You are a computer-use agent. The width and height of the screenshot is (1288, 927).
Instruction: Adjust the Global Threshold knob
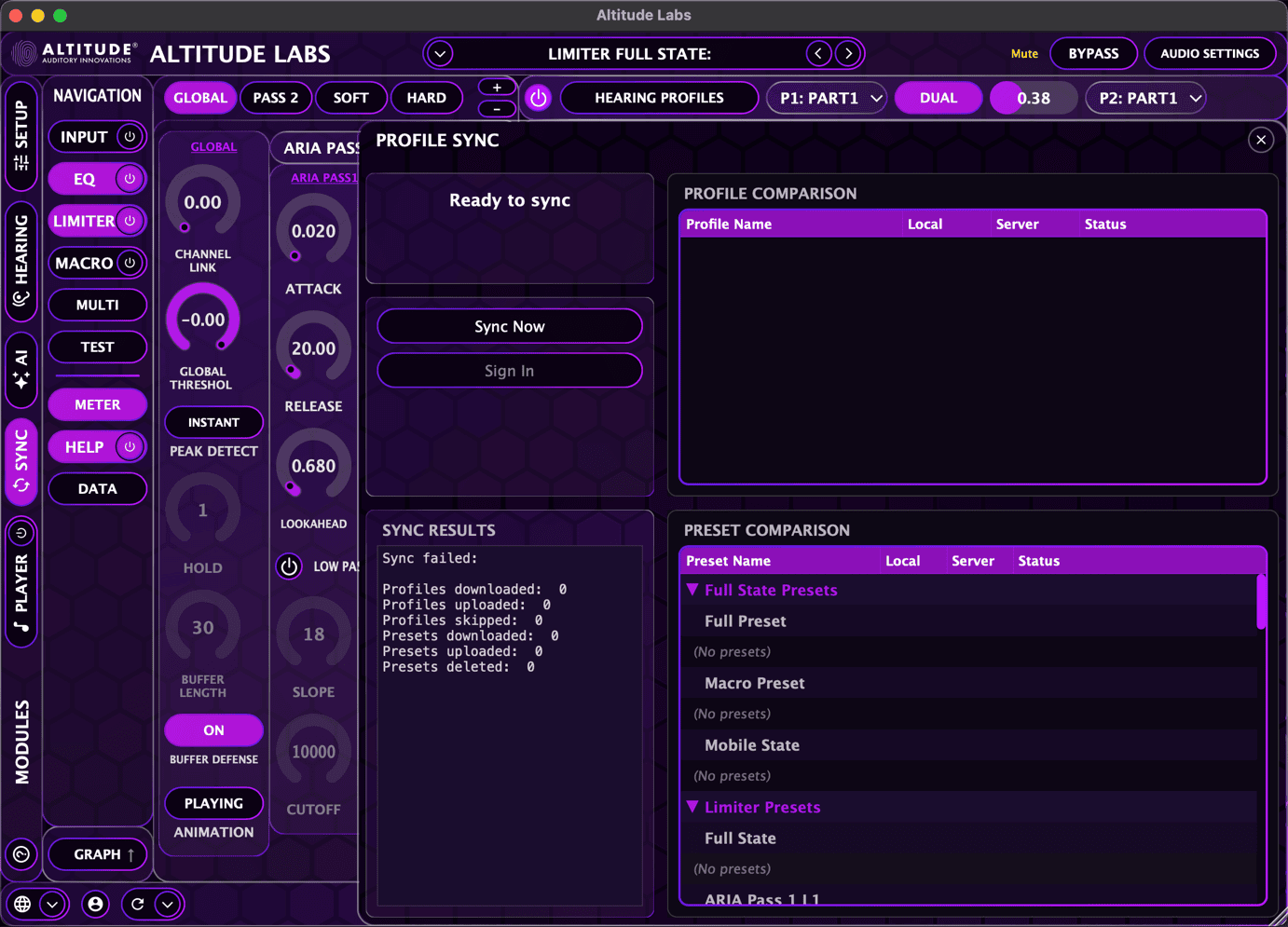point(202,319)
